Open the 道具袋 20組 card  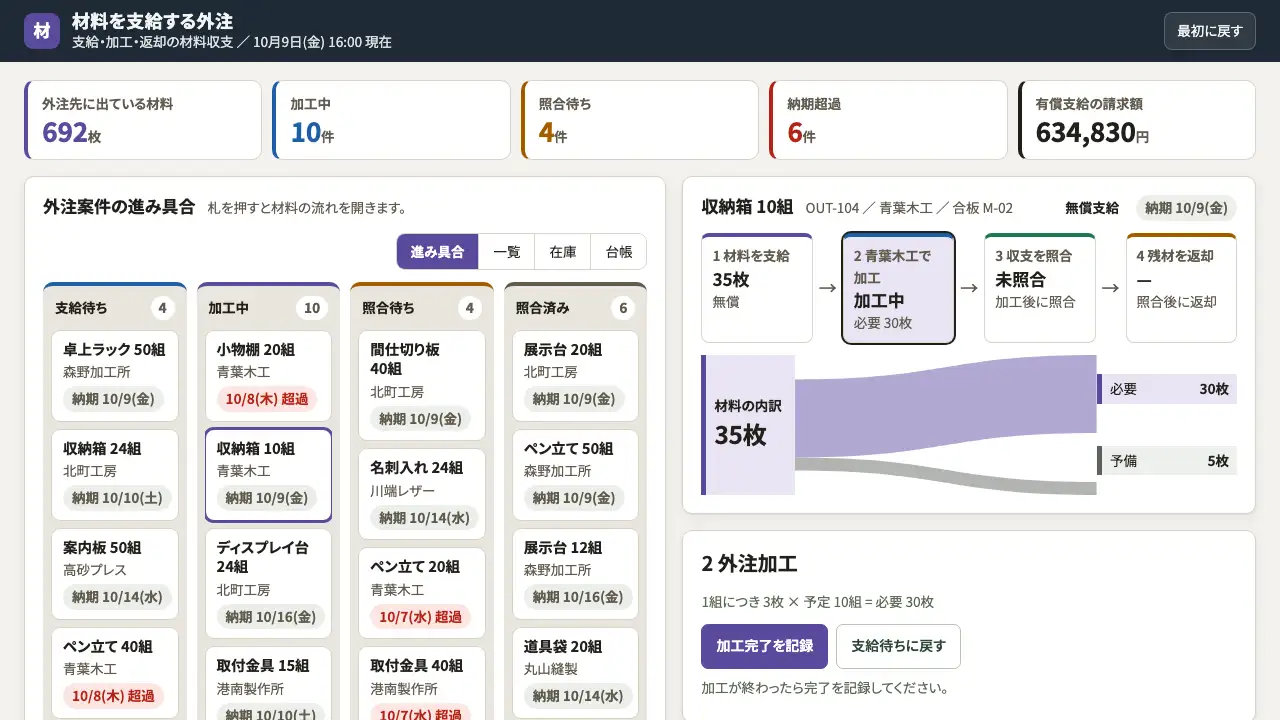(x=575, y=673)
